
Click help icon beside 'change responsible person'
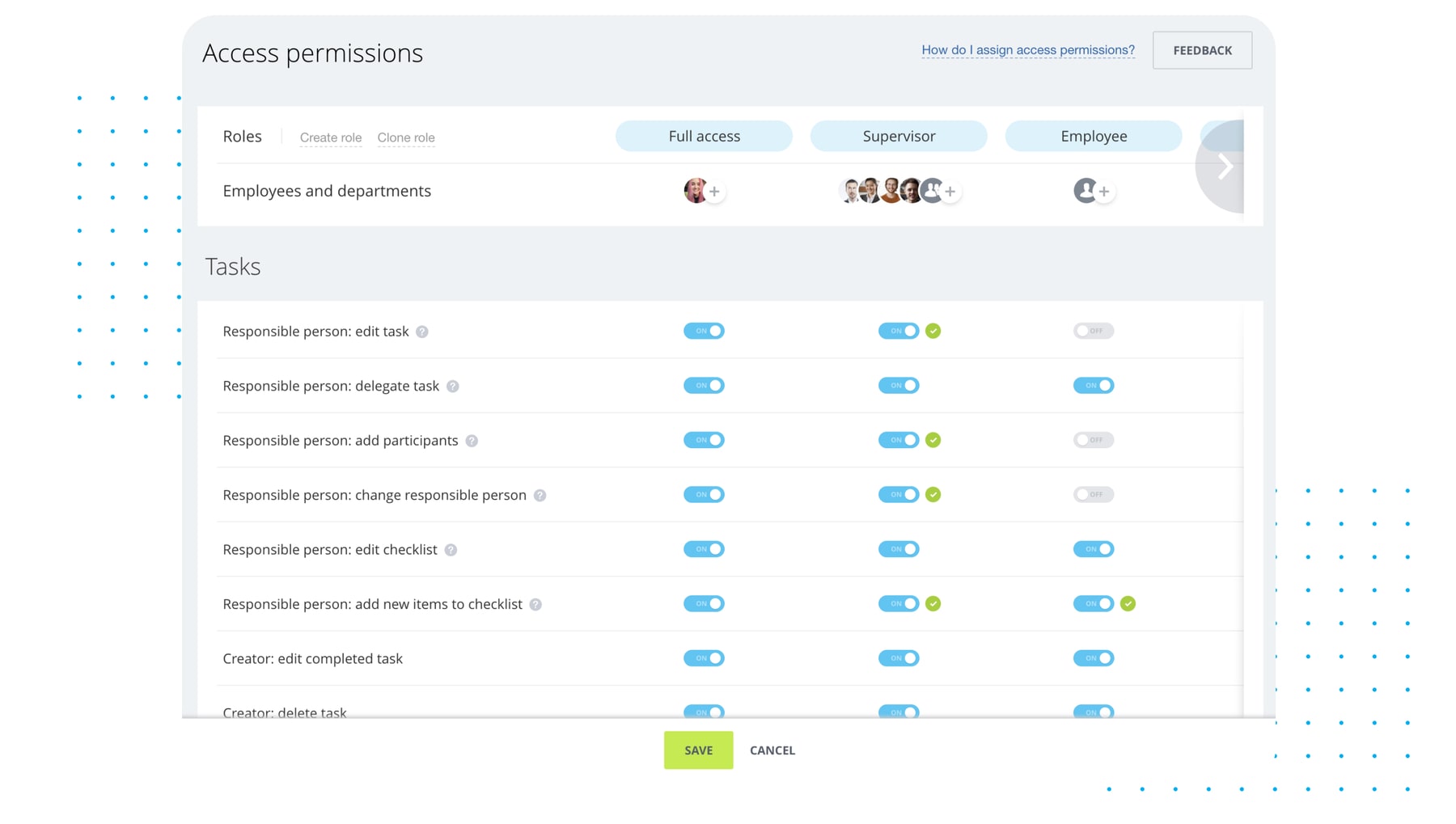coord(540,496)
